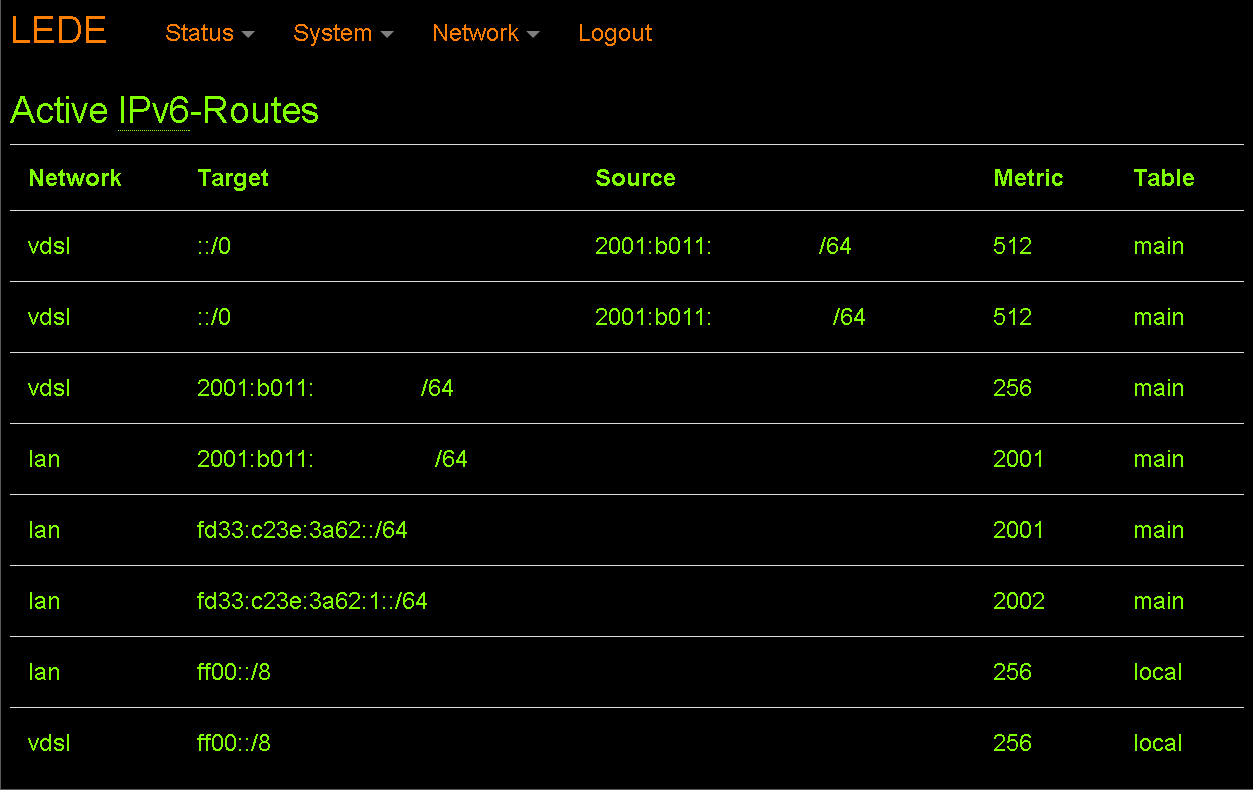Click metric 256 in the vdsl ff00::/8 row
1253x790 pixels.
coord(1012,743)
